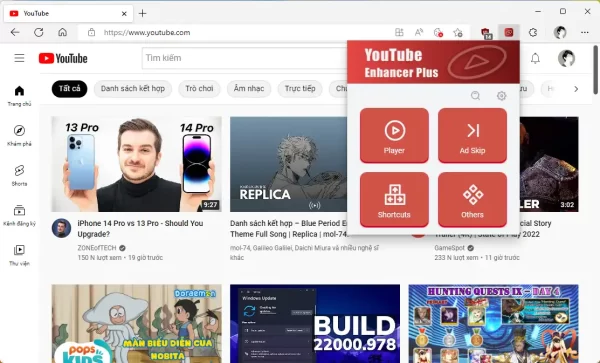
Task: Click the YouTube logo
Action: [63, 58]
